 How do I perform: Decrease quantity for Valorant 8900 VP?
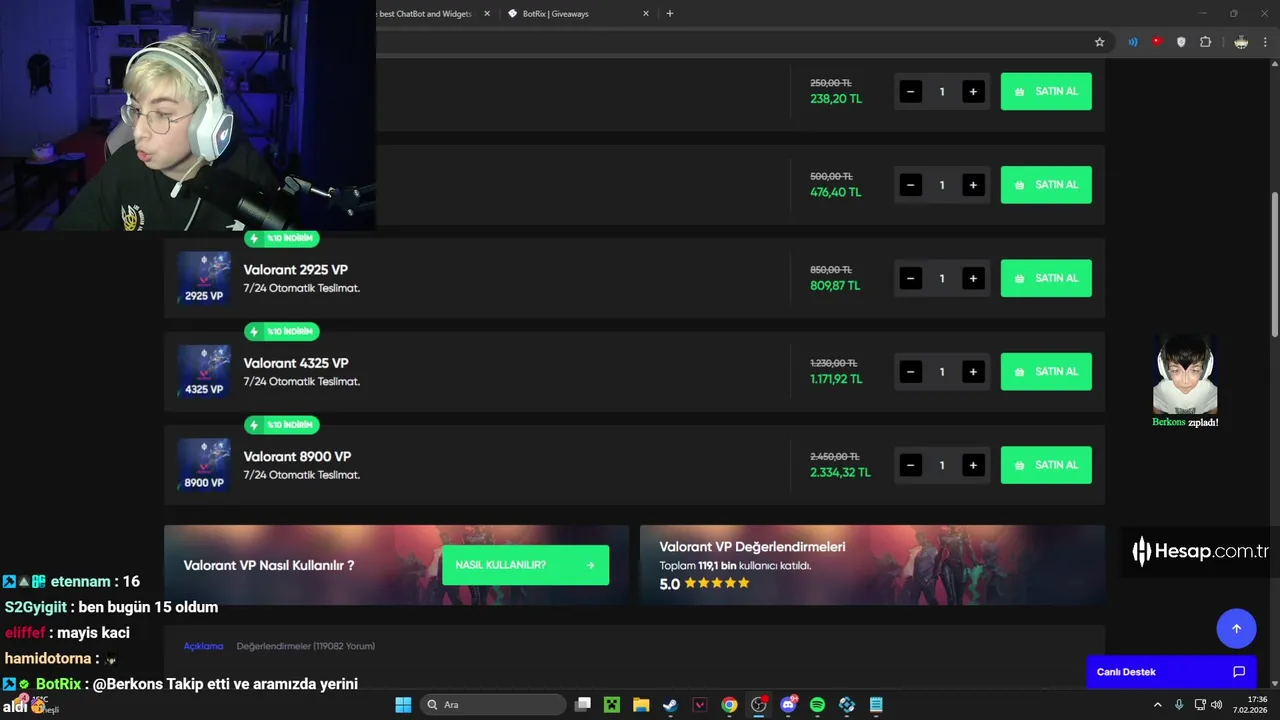tap(910, 465)
